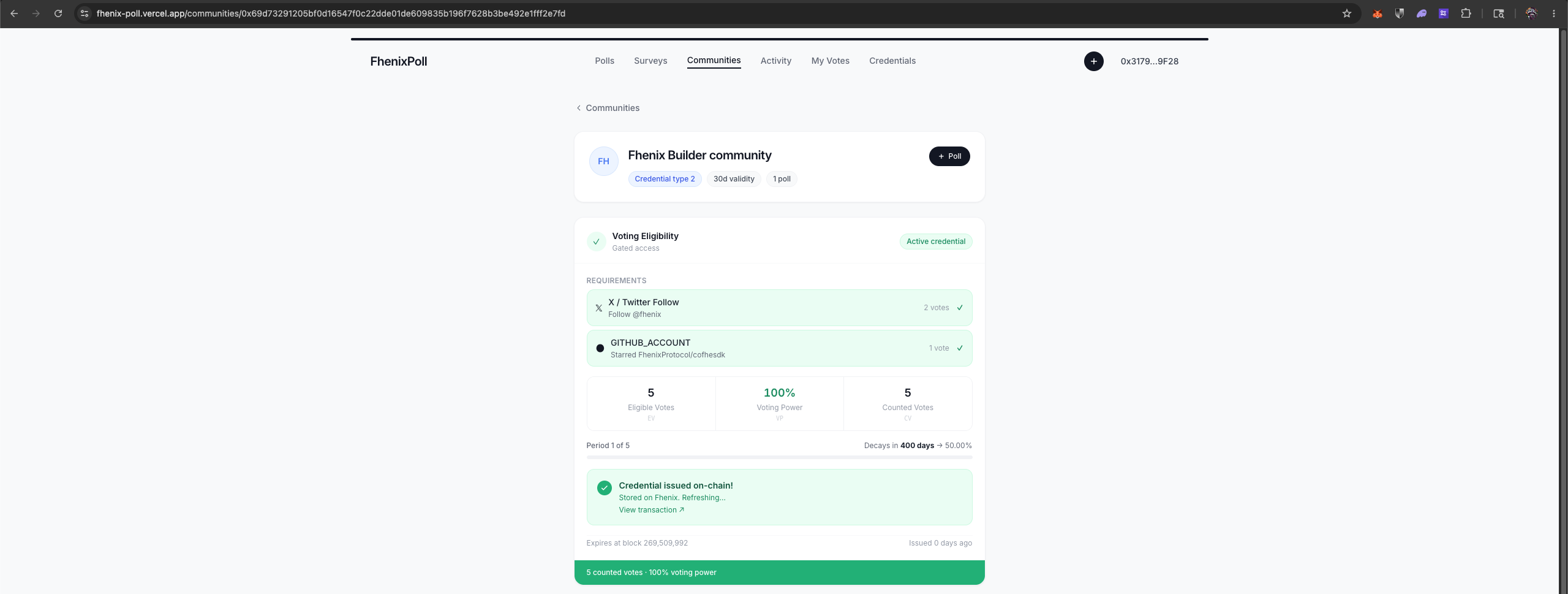The image size is (1568, 594).
Task: Open the browser profile avatar
Action: tap(1531, 13)
